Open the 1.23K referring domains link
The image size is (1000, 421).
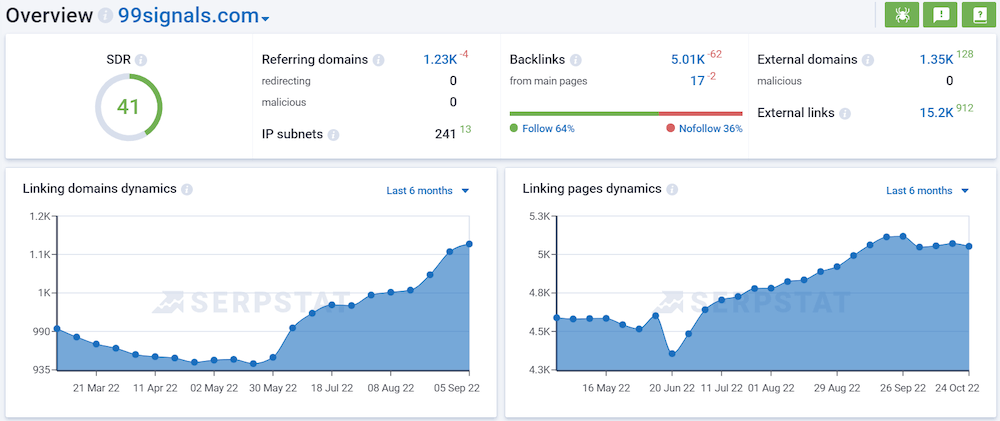coord(440,60)
